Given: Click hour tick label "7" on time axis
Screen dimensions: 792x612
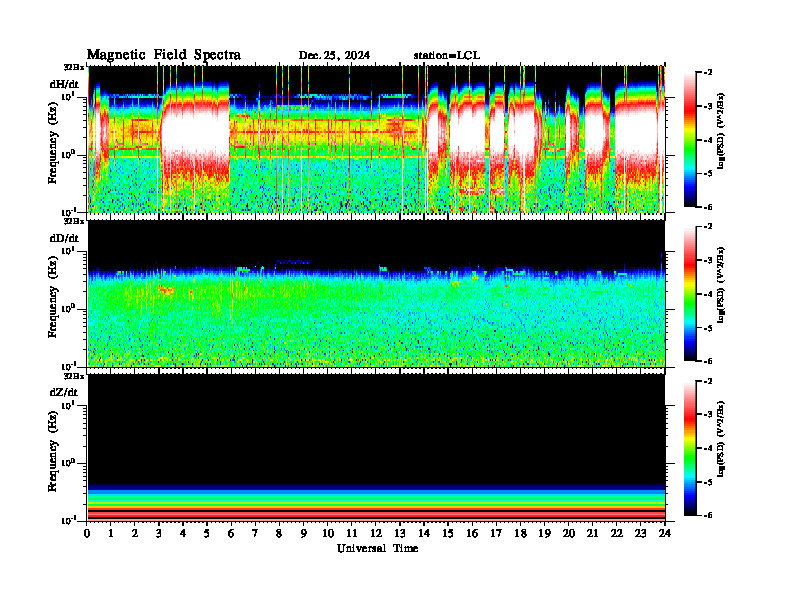Looking at the screenshot, I should [x=255, y=533].
